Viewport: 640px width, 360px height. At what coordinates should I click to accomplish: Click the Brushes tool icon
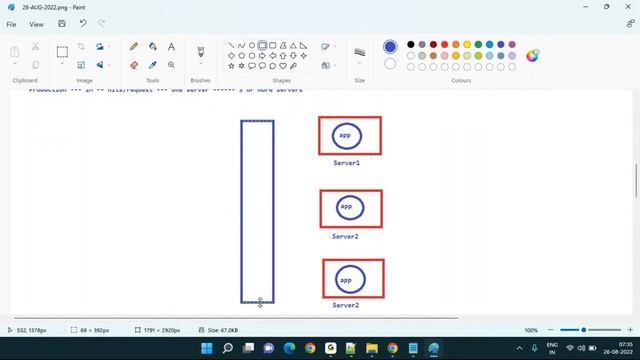(x=200, y=51)
